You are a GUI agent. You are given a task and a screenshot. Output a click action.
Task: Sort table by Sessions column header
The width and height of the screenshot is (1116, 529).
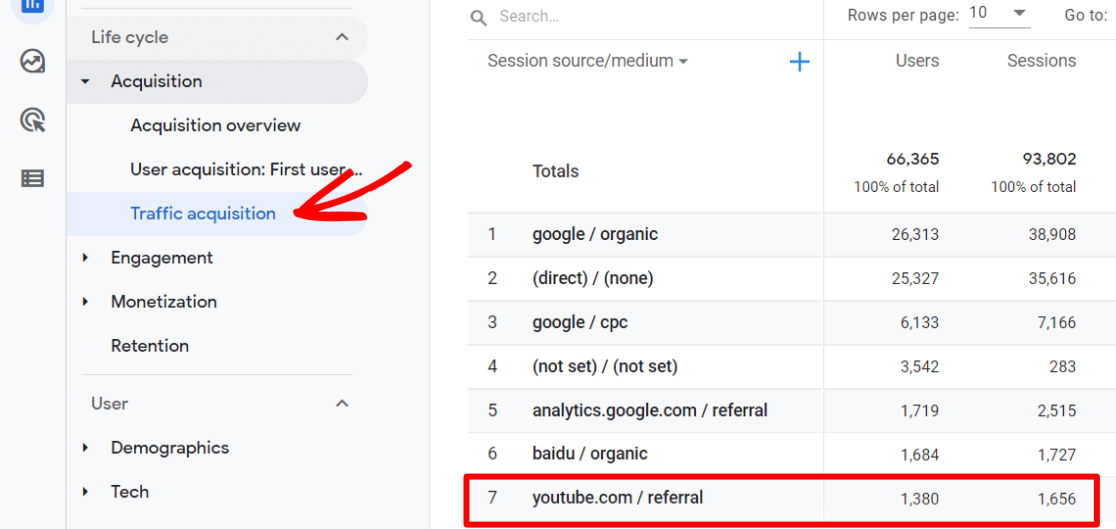1041,61
